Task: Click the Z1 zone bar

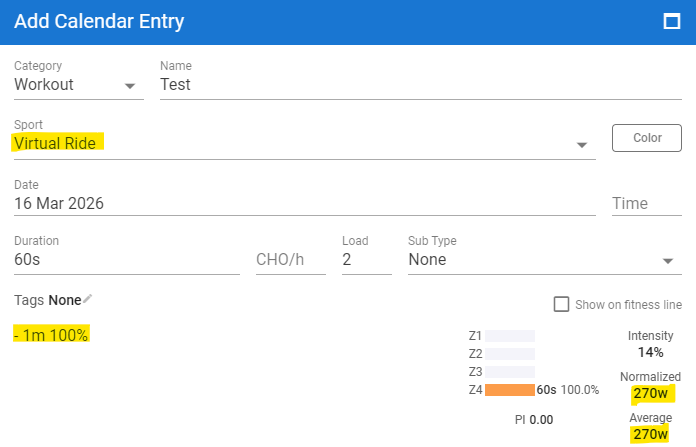Action: tap(510, 336)
